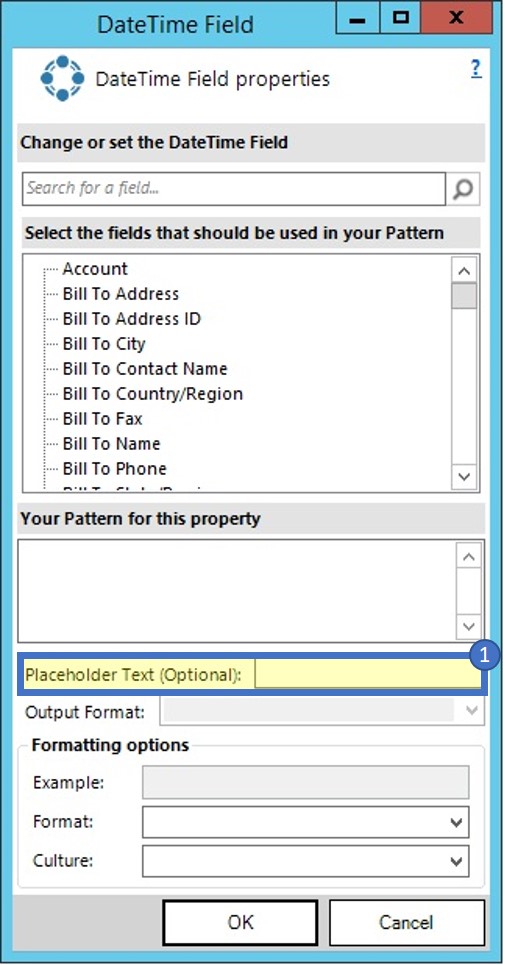Open the Output Format dropdown
505x965 pixels.
[x=322, y=711]
